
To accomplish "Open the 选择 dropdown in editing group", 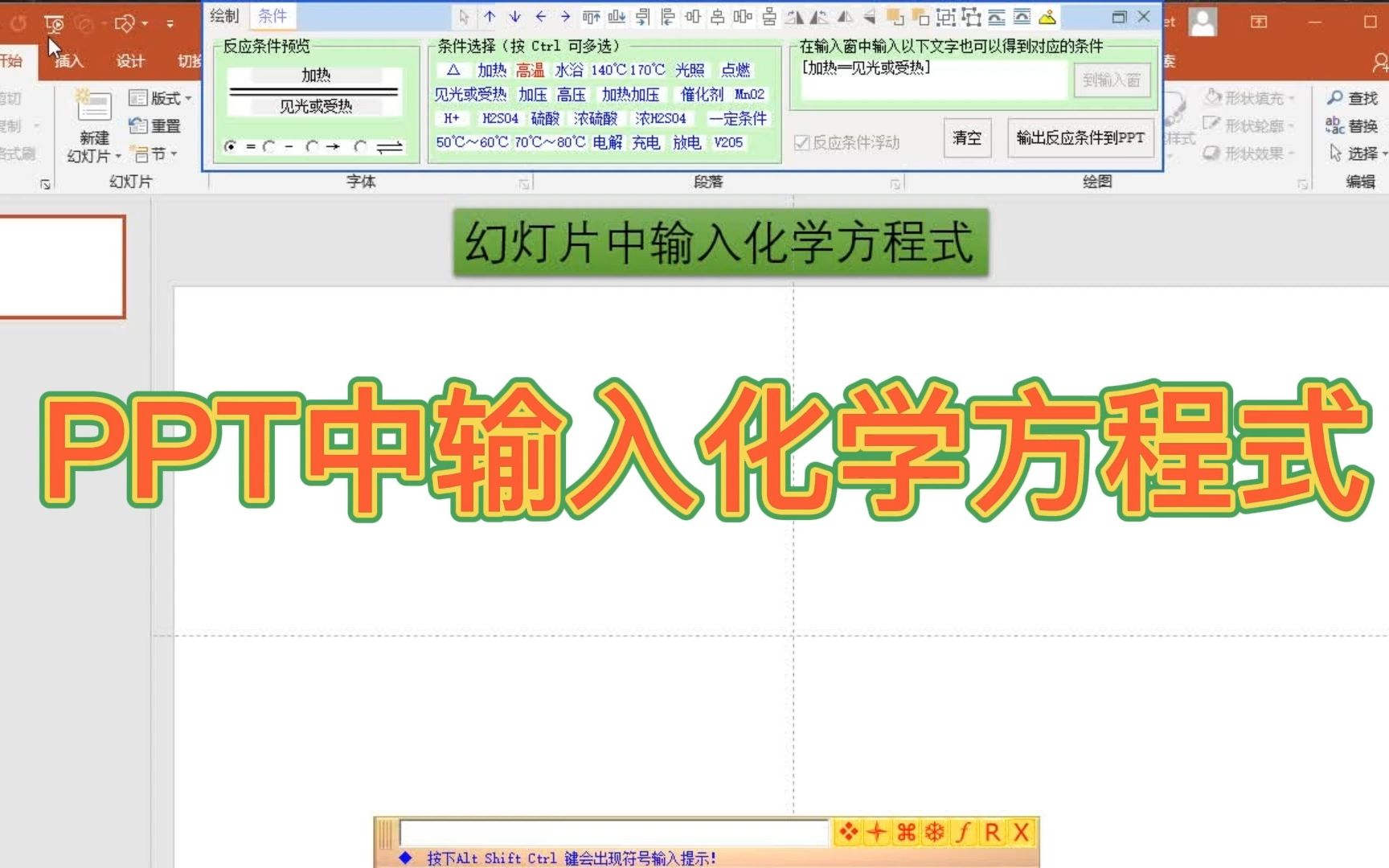I will point(1358,153).
